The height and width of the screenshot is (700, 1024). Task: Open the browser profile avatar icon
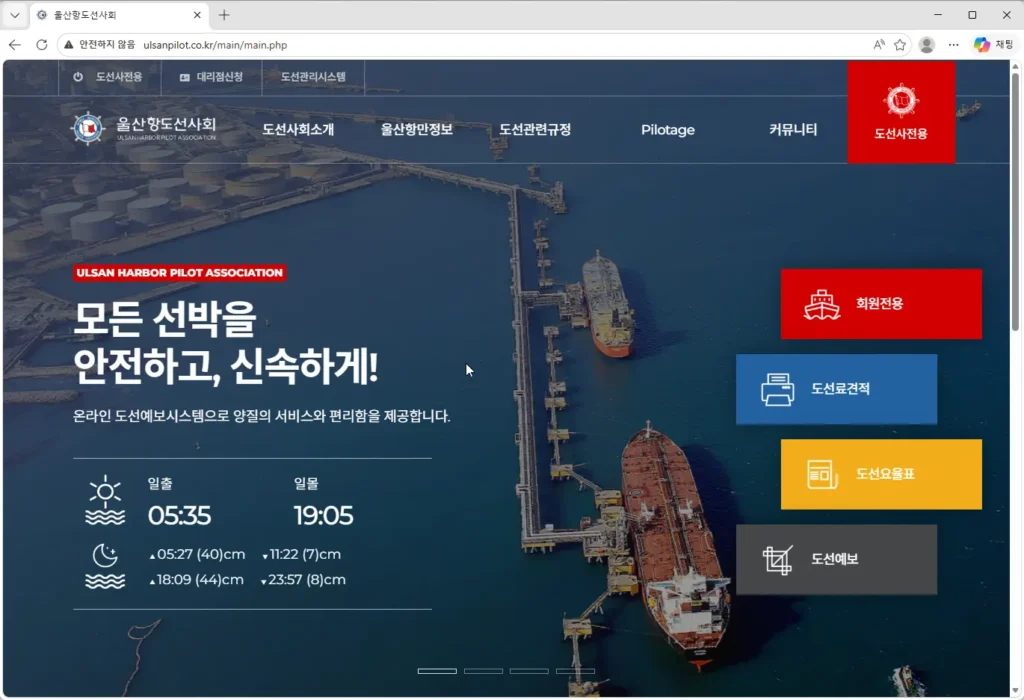click(927, 45)
